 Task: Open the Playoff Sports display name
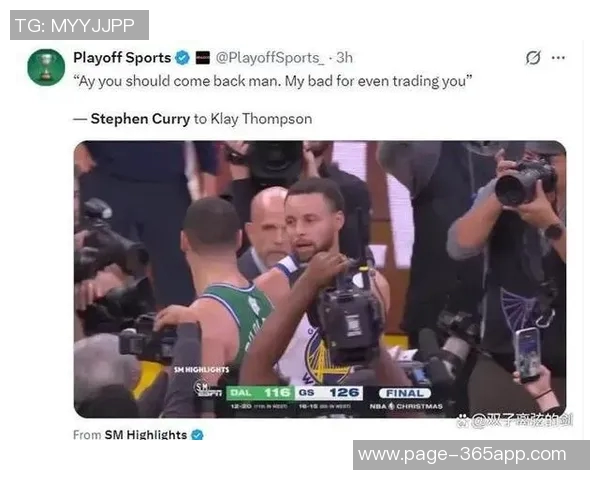pos(122,58)
